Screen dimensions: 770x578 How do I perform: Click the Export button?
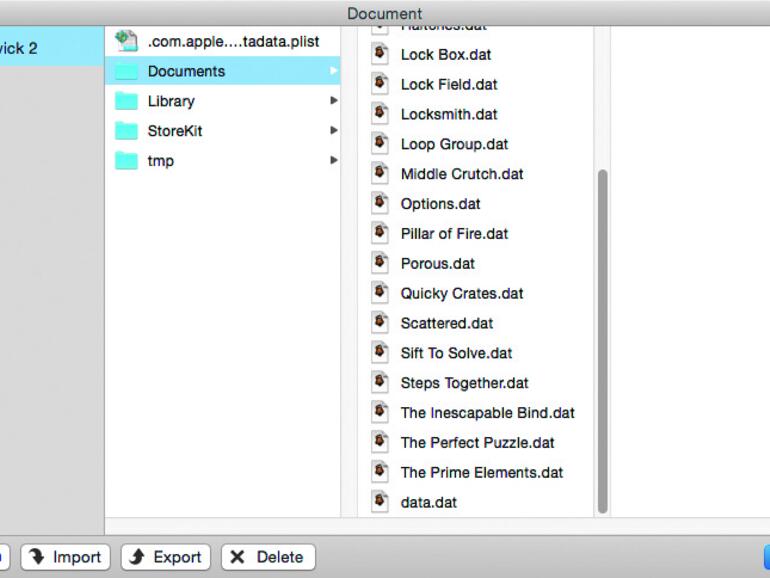coord(165,557)
